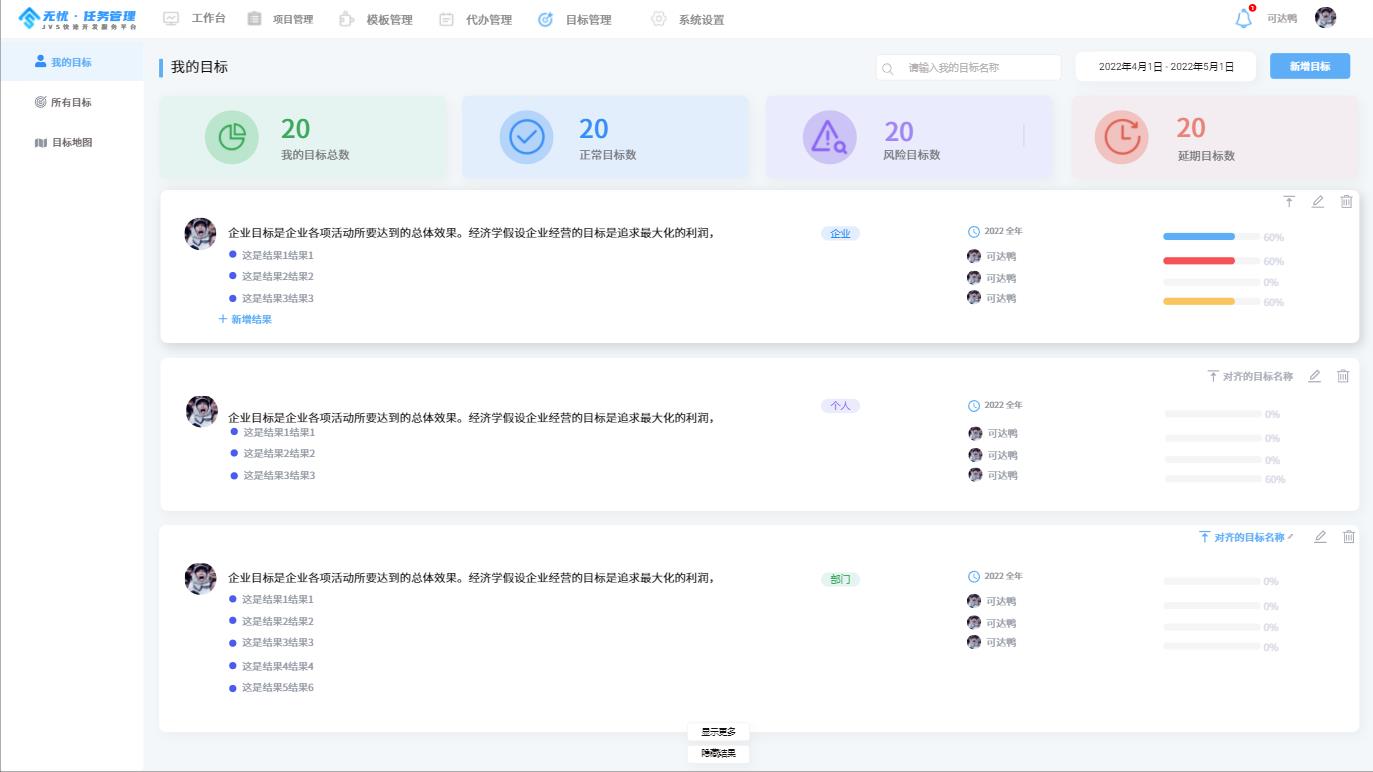The image size is (1373, 772).
Task: Click the 个人 tag badge
Action: [x=840, y=406]
